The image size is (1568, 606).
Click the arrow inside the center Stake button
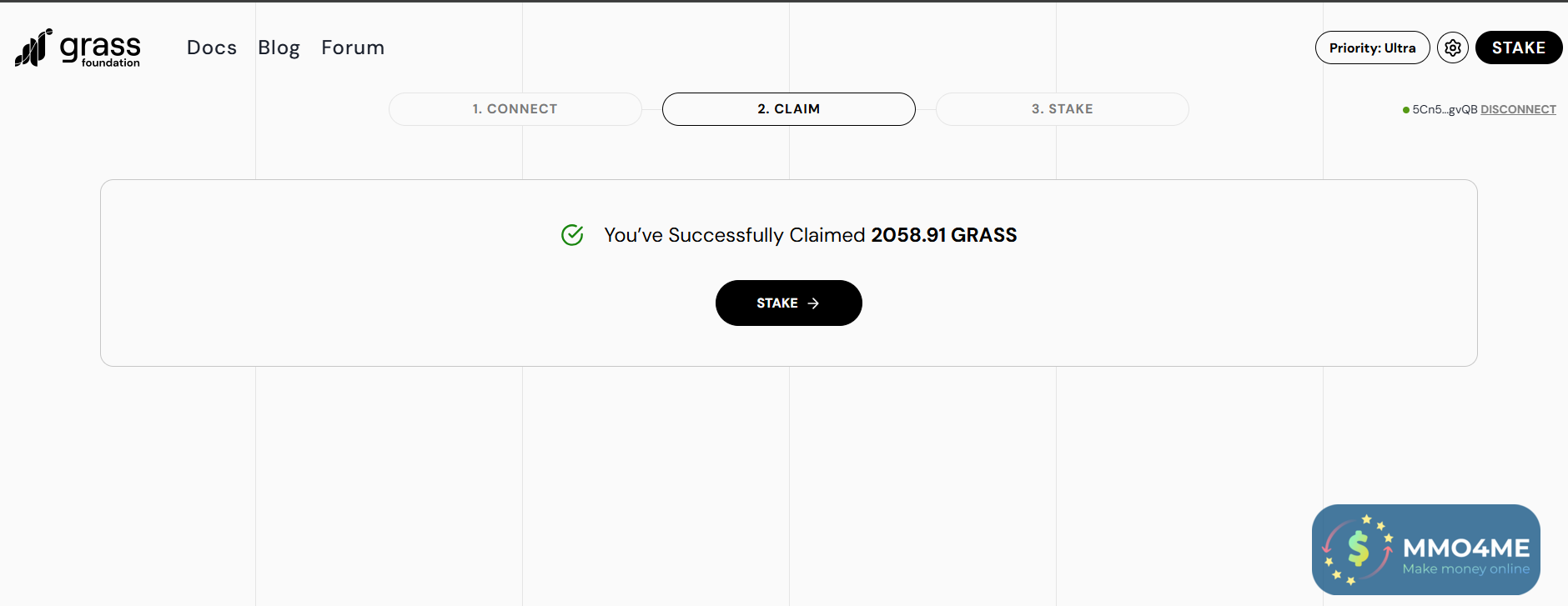pos(813,303)
